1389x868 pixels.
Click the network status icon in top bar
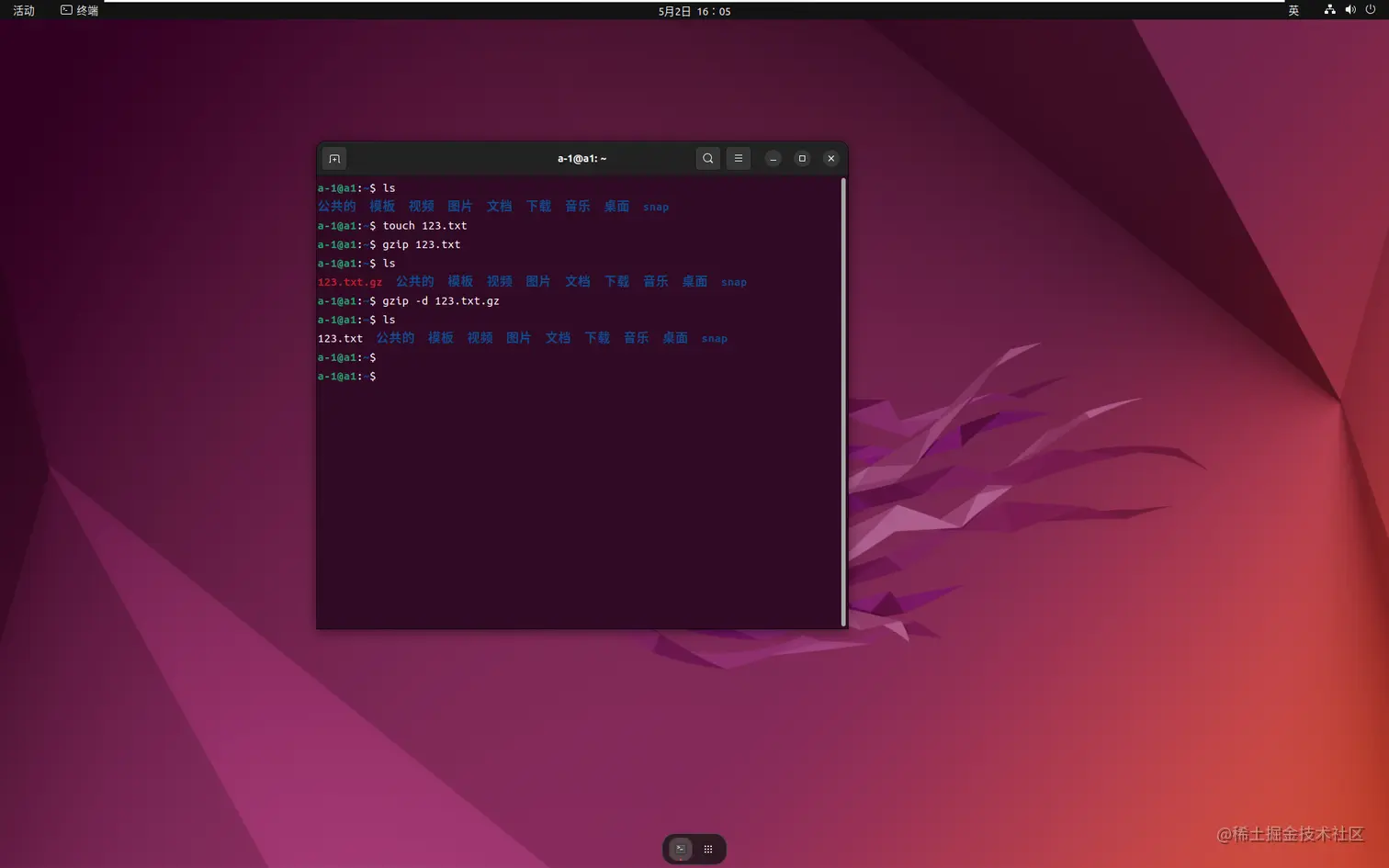pyautogui.click(x=1329, y=10)
